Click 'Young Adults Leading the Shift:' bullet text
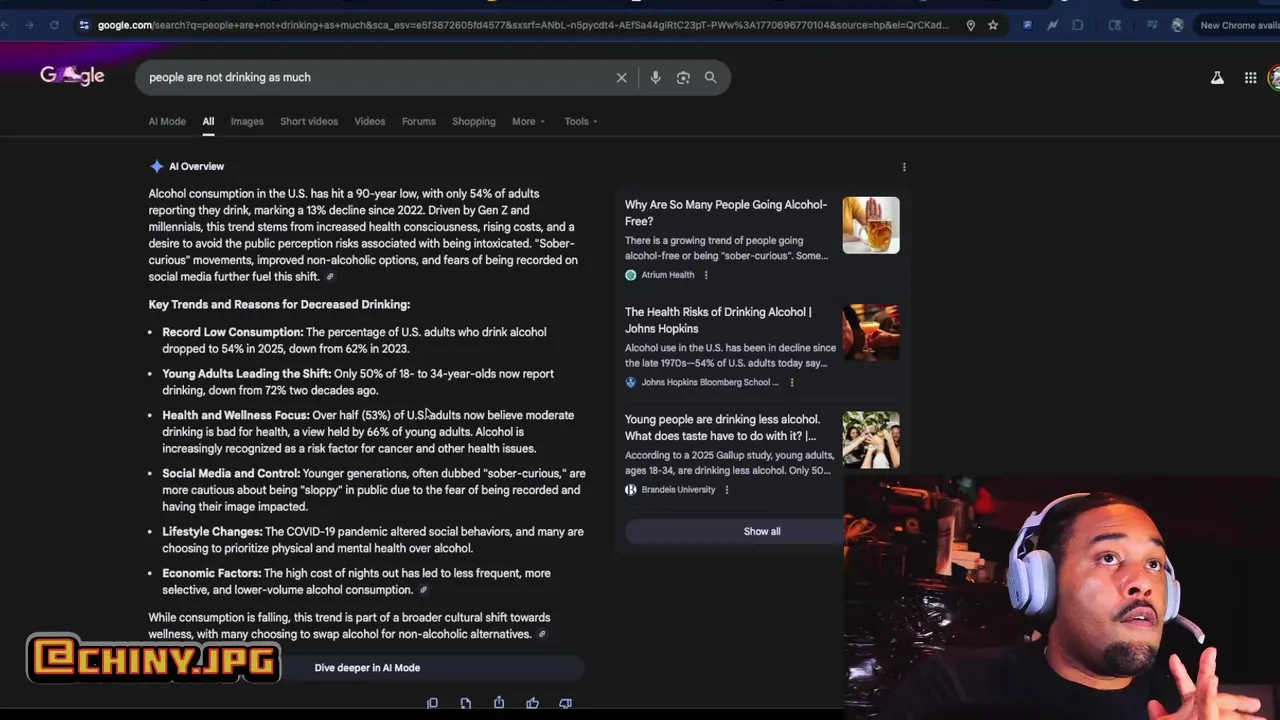 [x=246, y=374]
